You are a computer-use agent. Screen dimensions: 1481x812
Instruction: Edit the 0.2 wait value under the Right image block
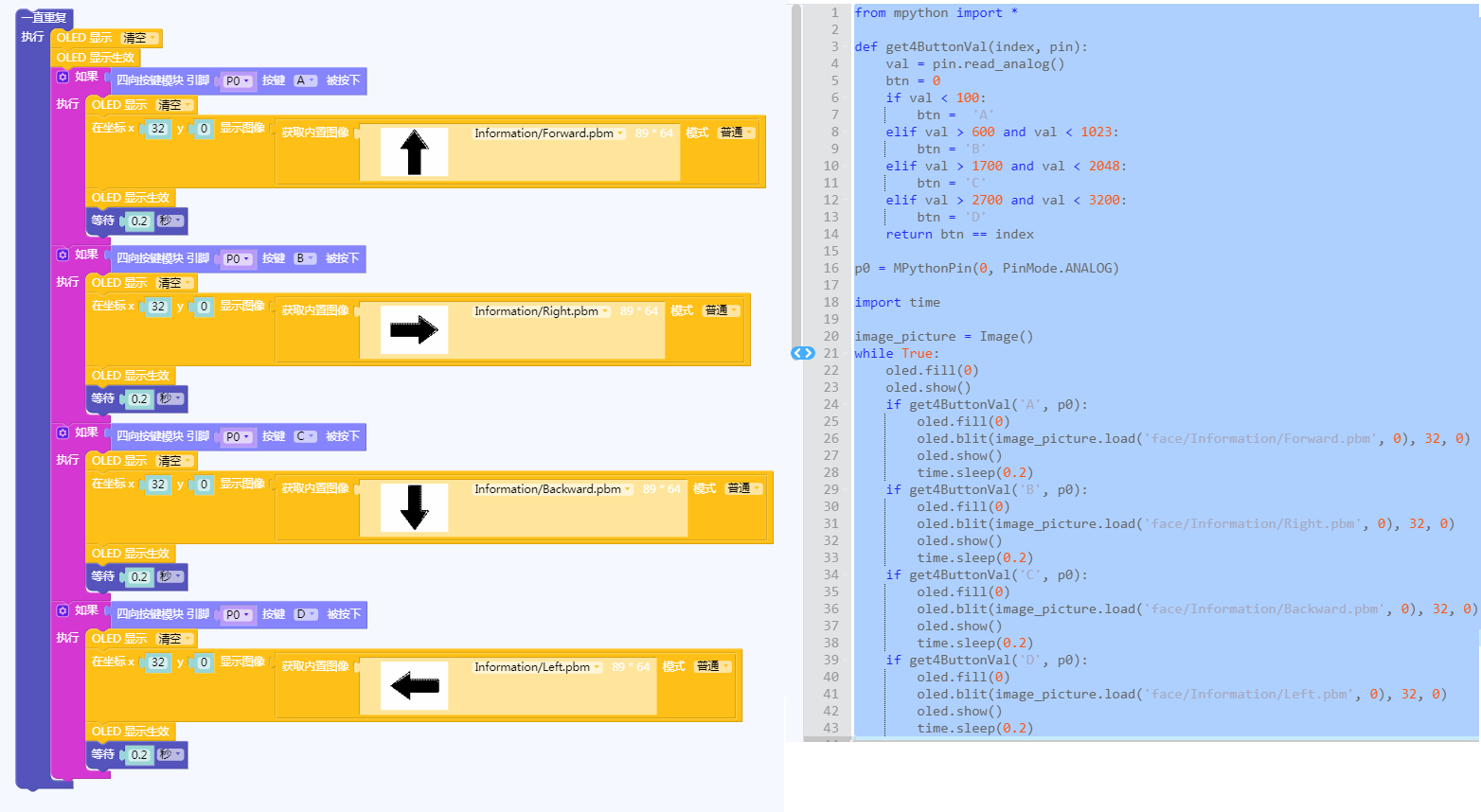(x=139, y=399)
